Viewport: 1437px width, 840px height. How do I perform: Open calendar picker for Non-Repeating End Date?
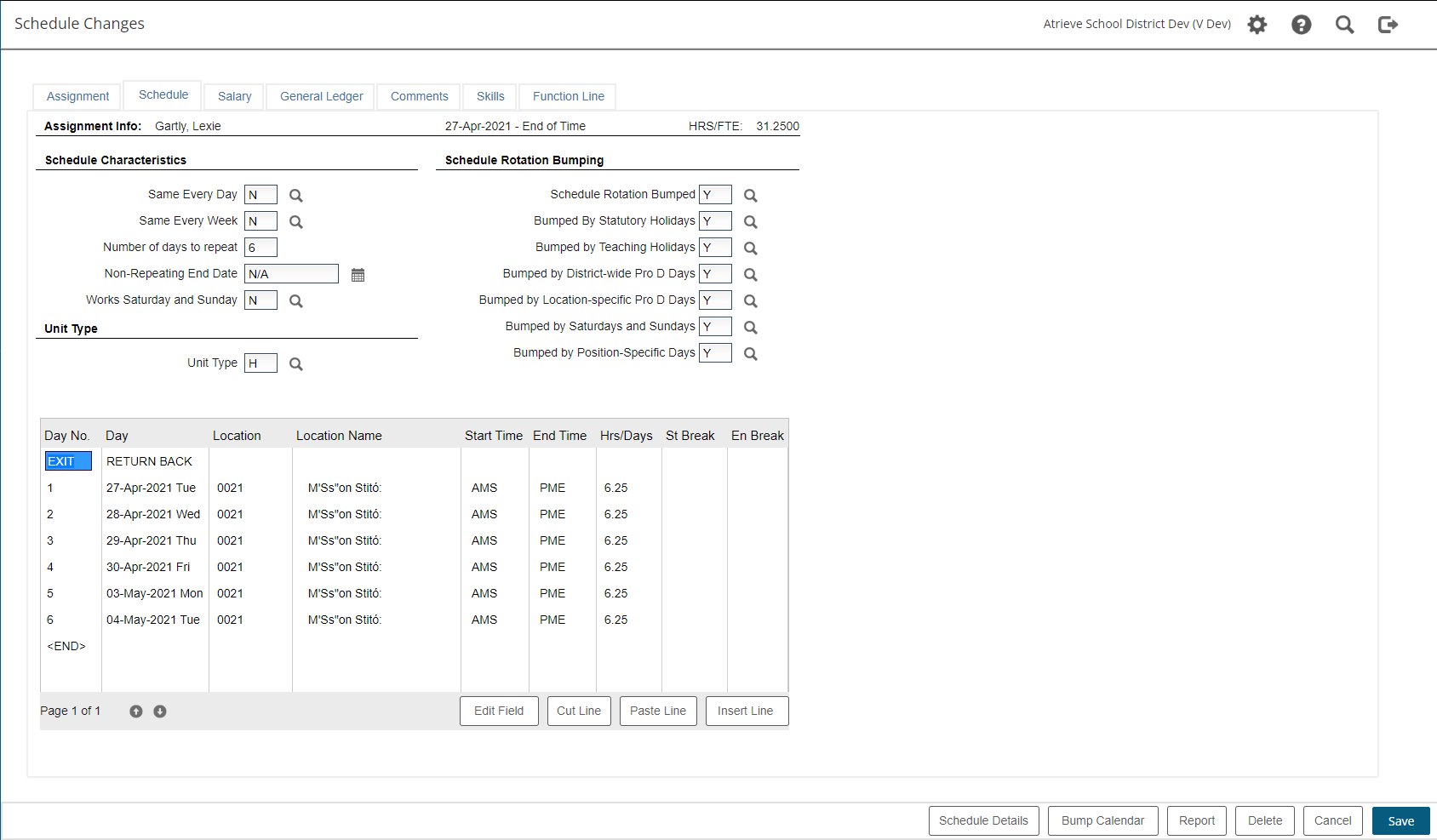pos(358,275)
